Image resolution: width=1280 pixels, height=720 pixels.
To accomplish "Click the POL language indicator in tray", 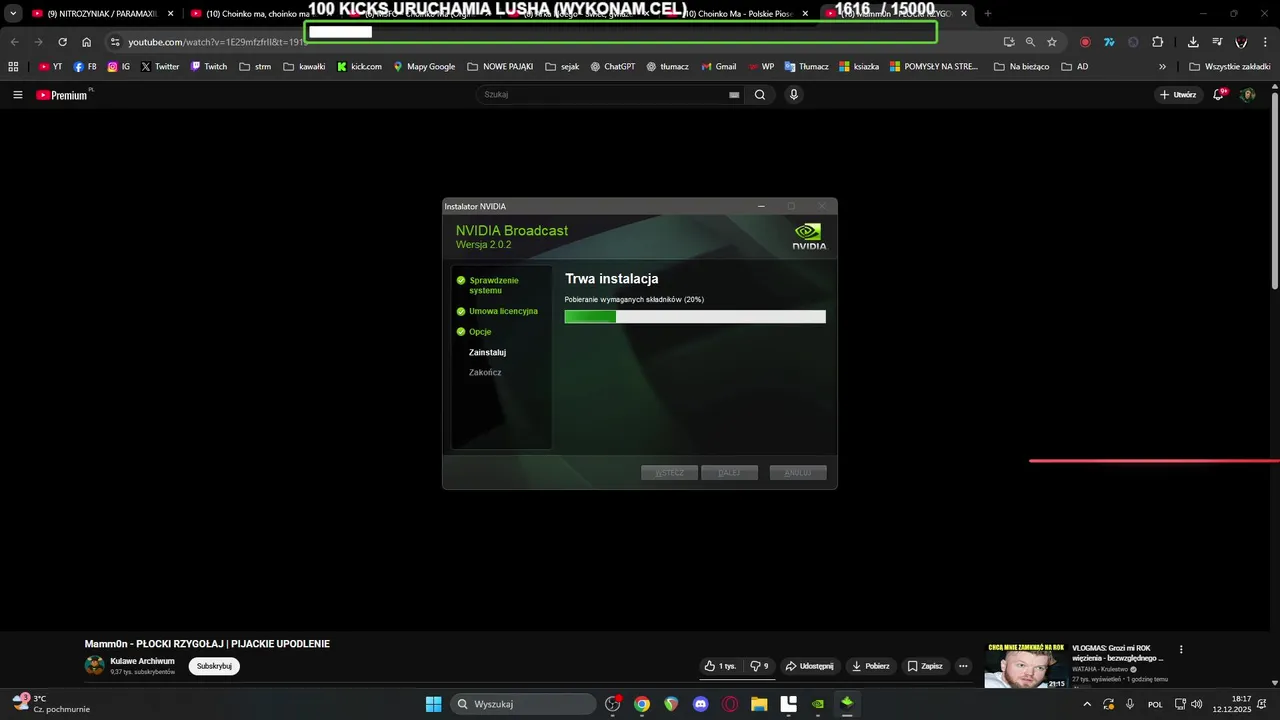I will 1155,704.
